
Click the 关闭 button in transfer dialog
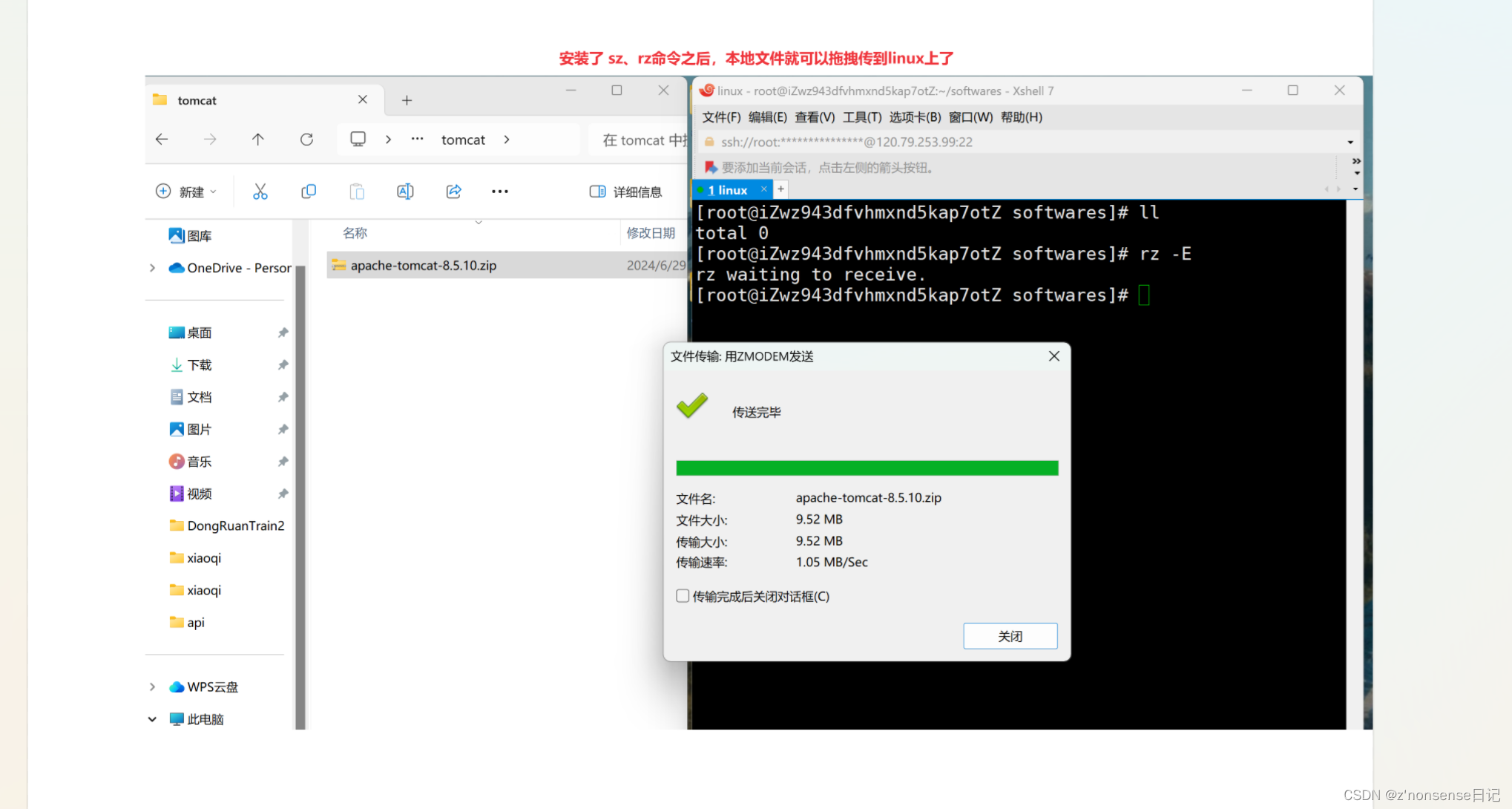(x=1010, y=636)
